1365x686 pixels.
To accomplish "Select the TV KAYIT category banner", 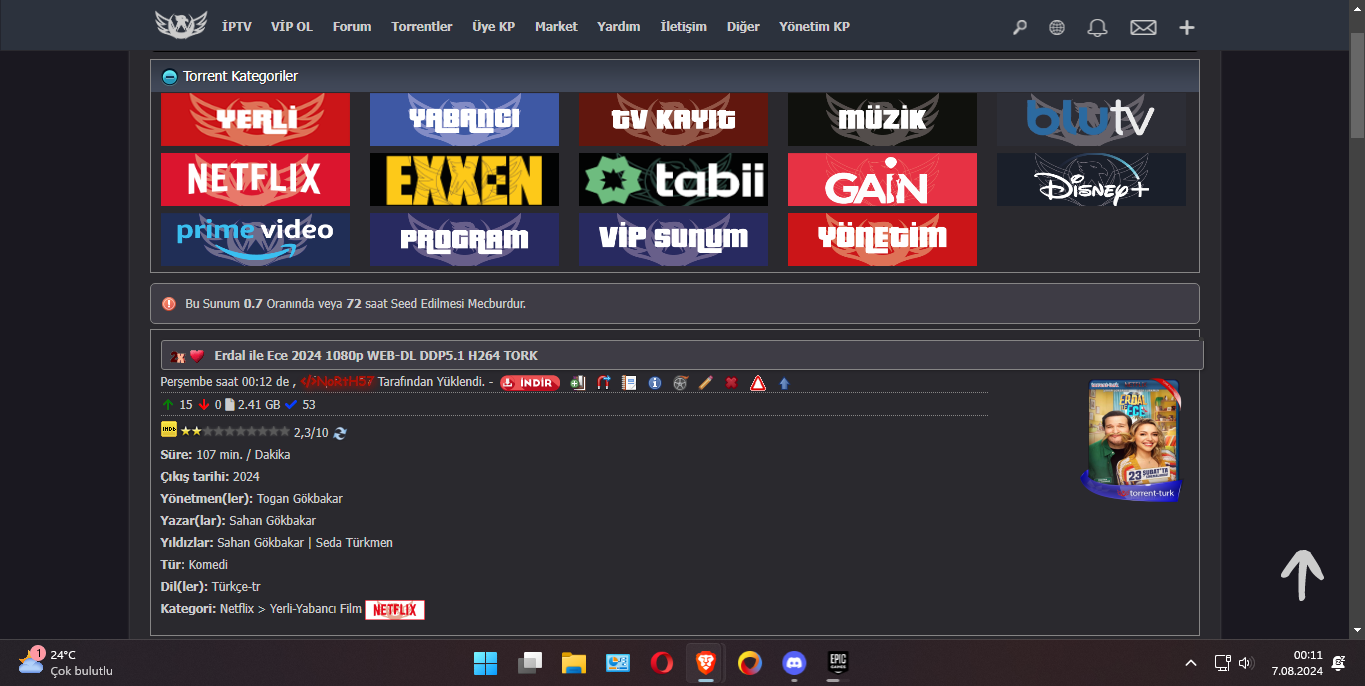I will pos(674,120).
